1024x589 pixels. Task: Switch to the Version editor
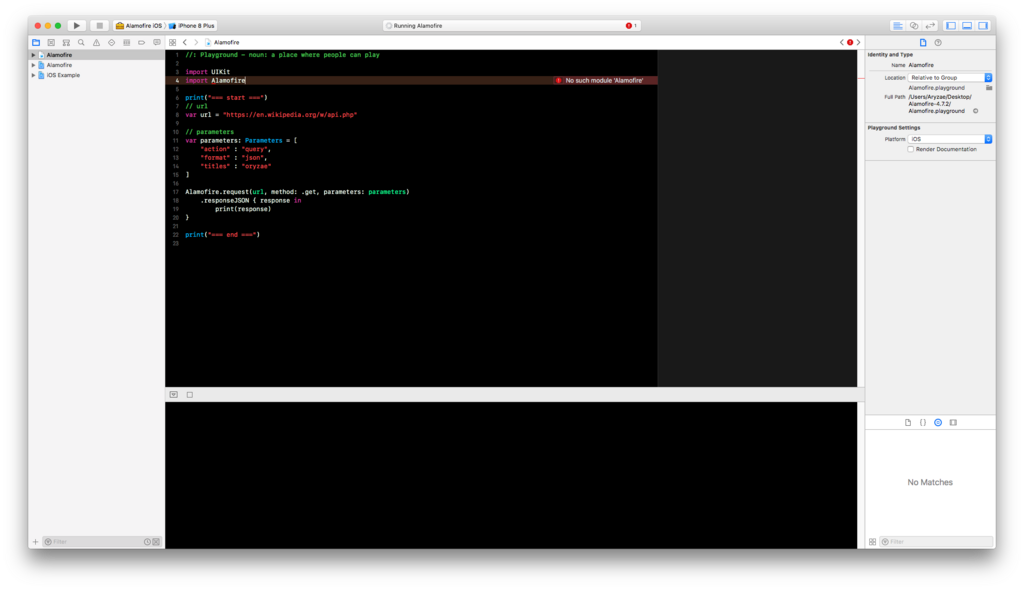tap(930, 25)
